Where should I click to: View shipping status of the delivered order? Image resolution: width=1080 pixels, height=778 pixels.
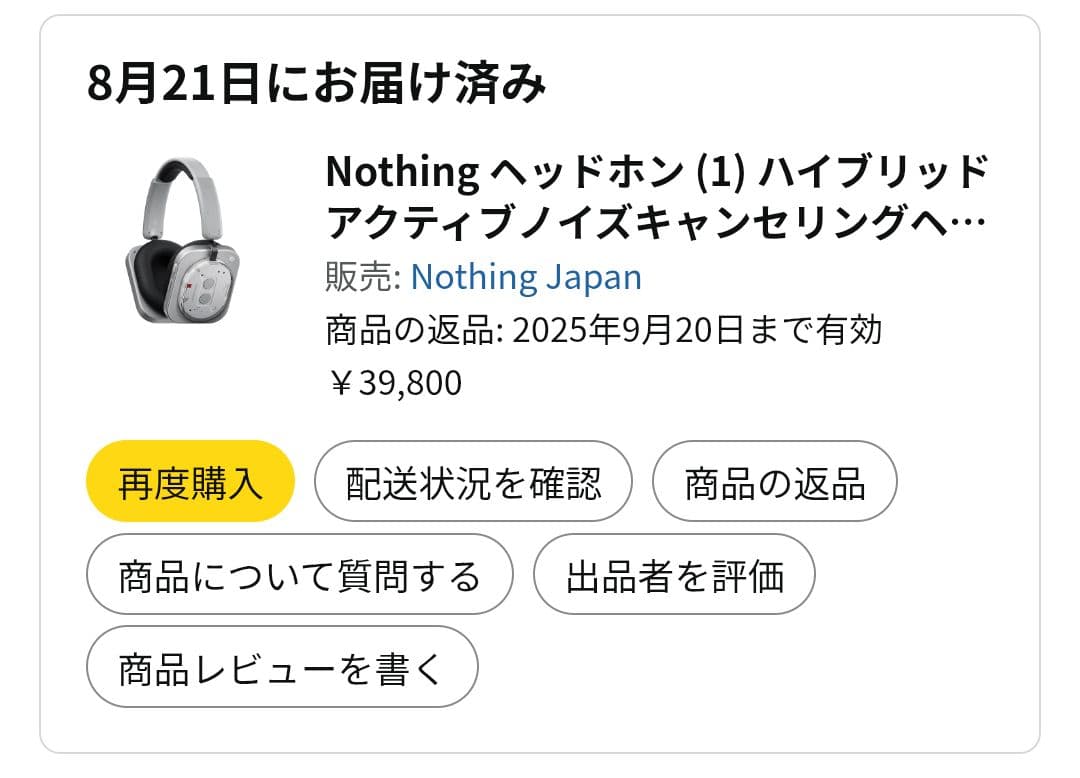(x=473, y=481)
